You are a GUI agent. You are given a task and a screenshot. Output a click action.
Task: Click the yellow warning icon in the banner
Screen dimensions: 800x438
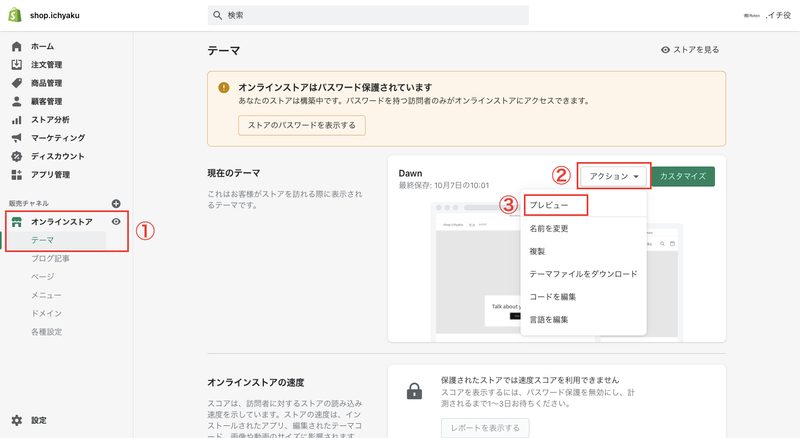point(223,87)
